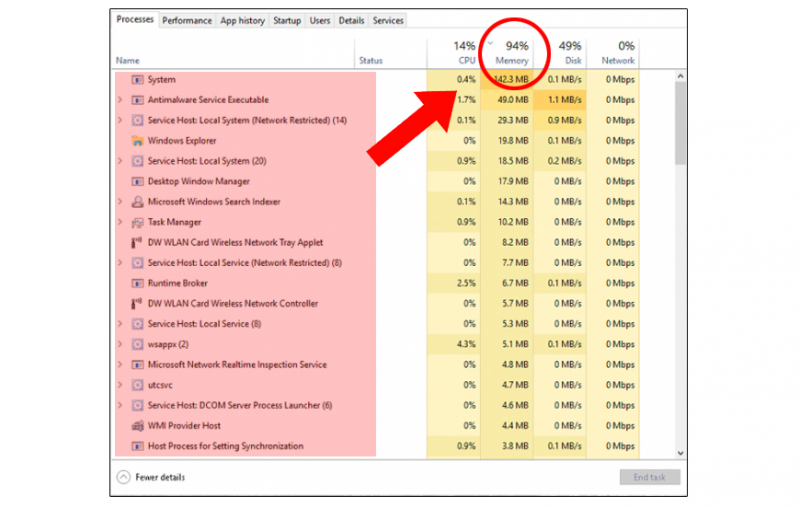
Task: Click the 4.3% CPU value for wsappx
Action: (x=466, y=344)
